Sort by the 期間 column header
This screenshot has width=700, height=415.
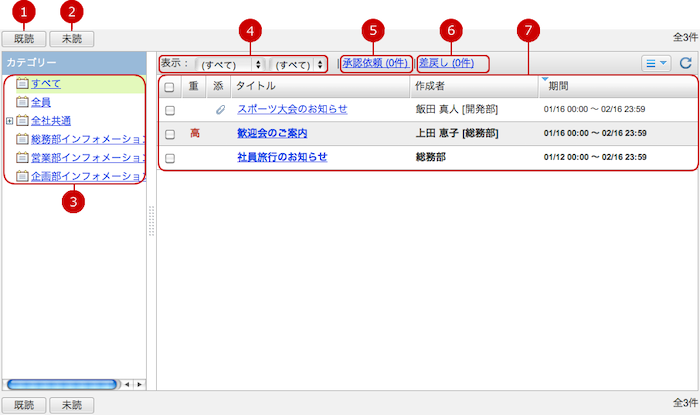pos(618,86)
